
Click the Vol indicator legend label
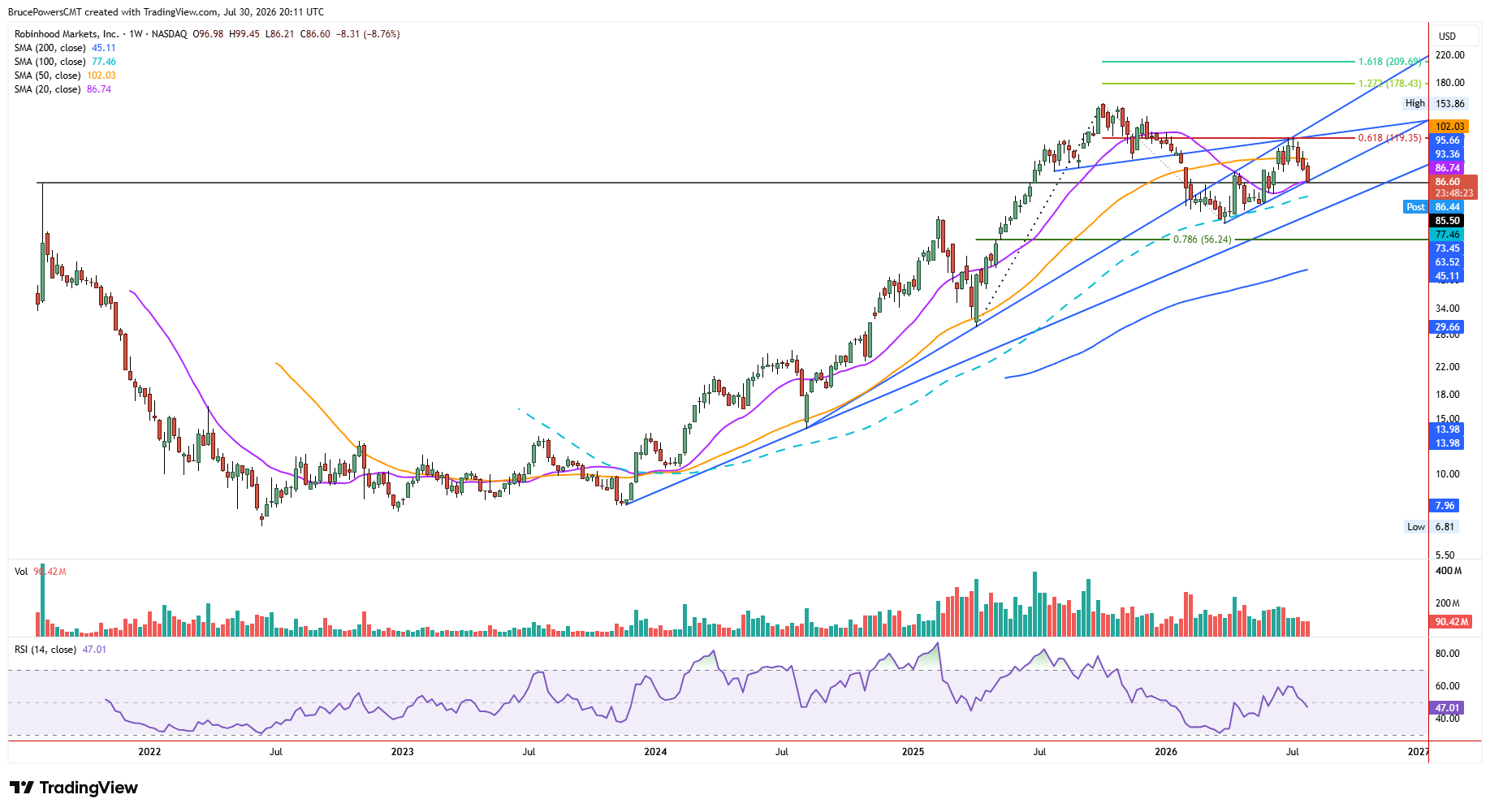(x=21, y=572)
